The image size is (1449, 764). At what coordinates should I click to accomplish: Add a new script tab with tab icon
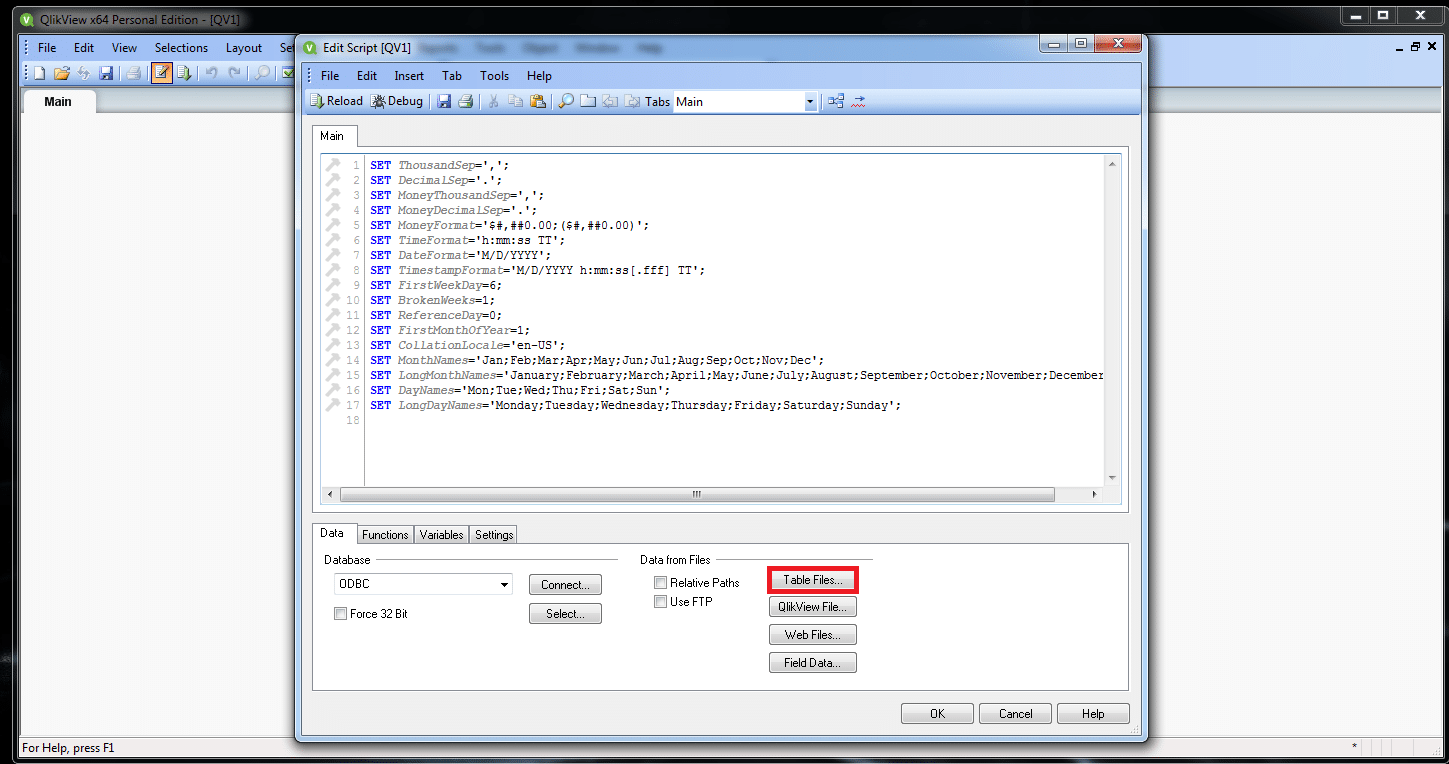(x=588, y=101)
